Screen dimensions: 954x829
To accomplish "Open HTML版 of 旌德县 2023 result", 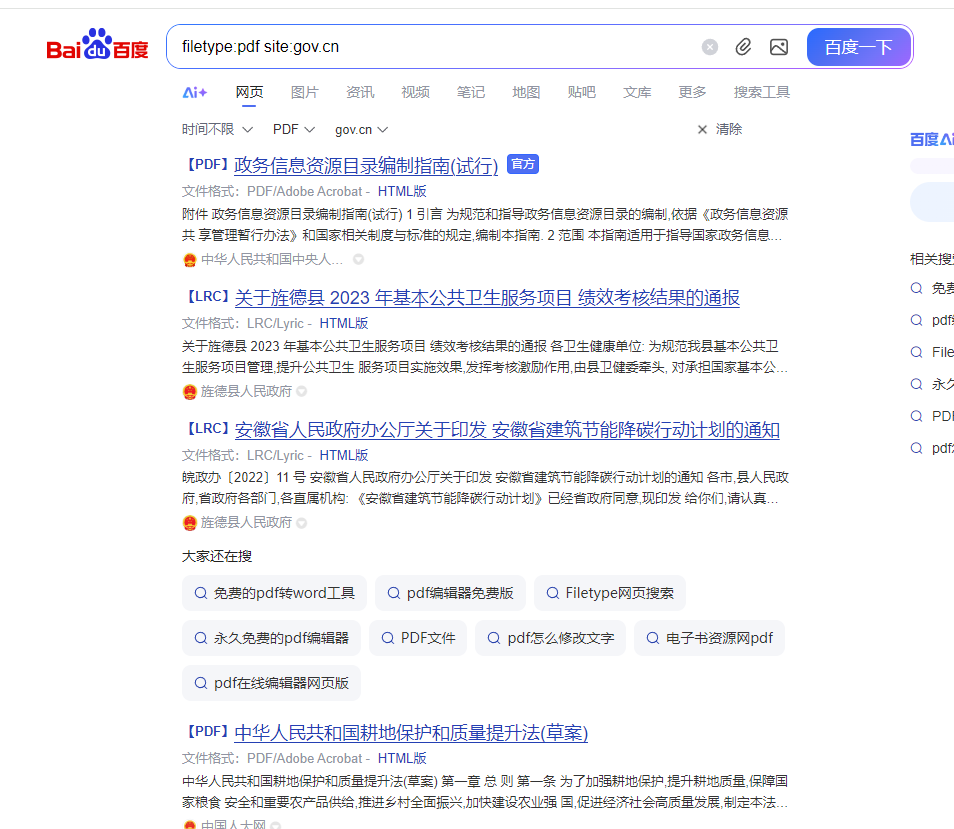I will [x=344, y=324].
